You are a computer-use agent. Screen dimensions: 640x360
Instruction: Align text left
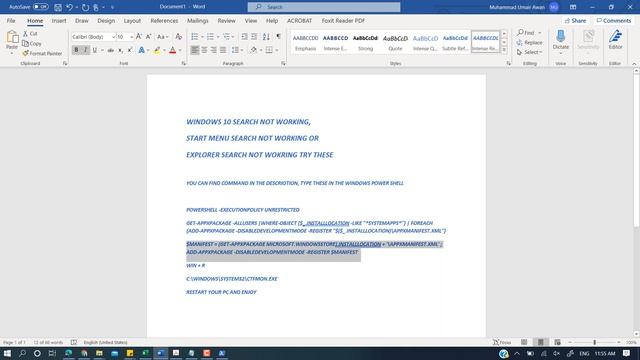[x=195, y=50]
